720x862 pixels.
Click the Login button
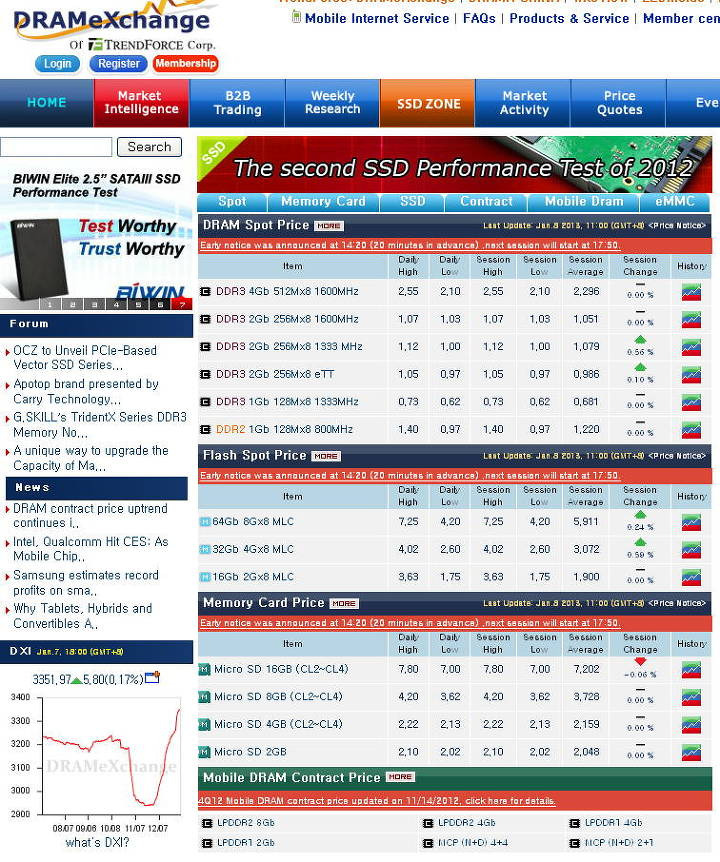point(58,64)
